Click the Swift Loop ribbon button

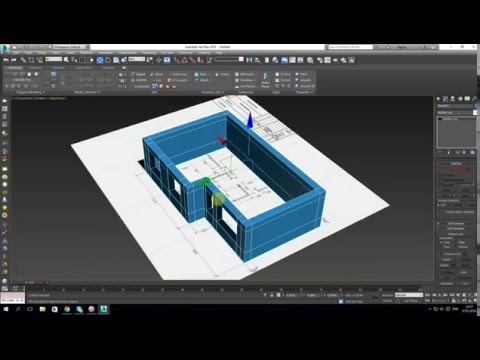178,74
